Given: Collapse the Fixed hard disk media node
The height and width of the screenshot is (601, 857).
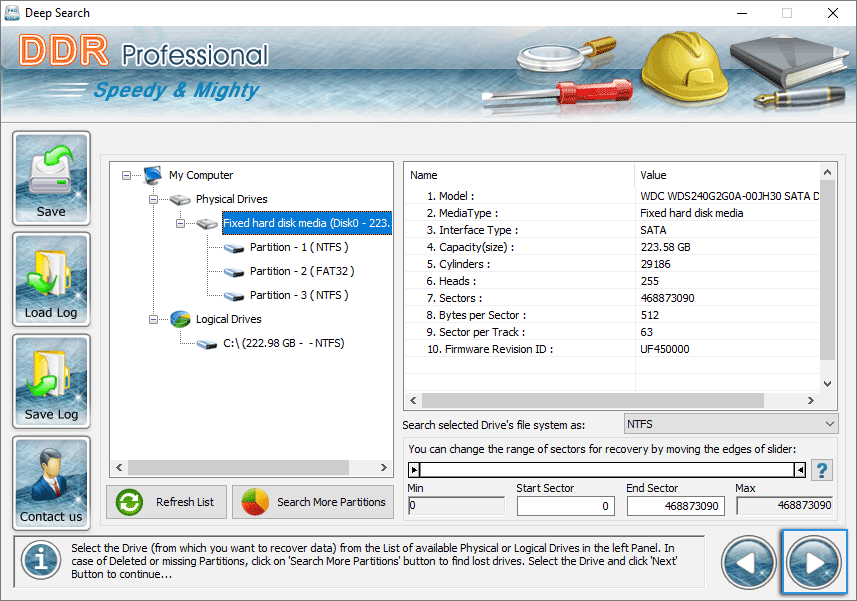Looking at the screenshot, I should [180, 223].
